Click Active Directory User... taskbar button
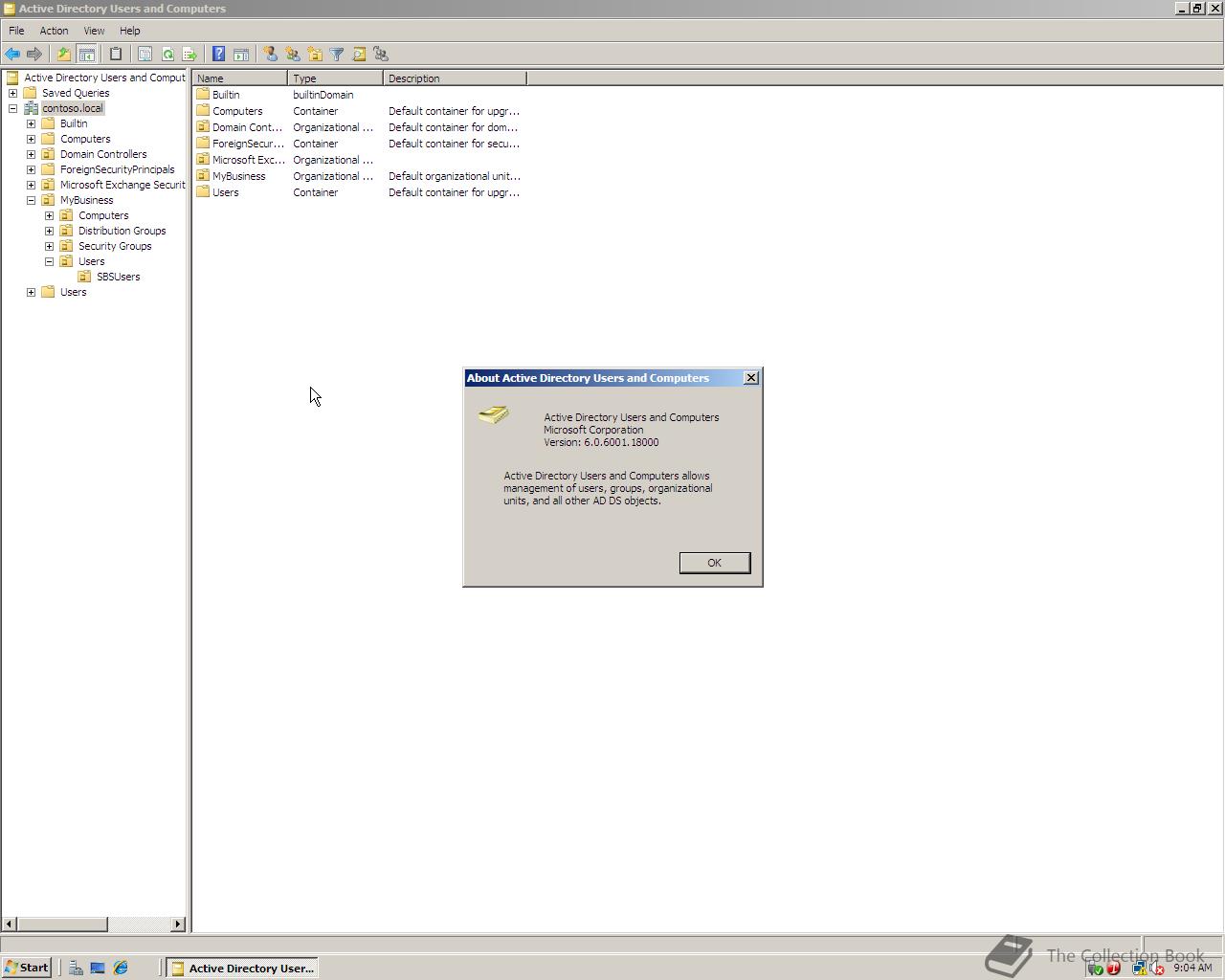1225x980 pixels. 242,969
